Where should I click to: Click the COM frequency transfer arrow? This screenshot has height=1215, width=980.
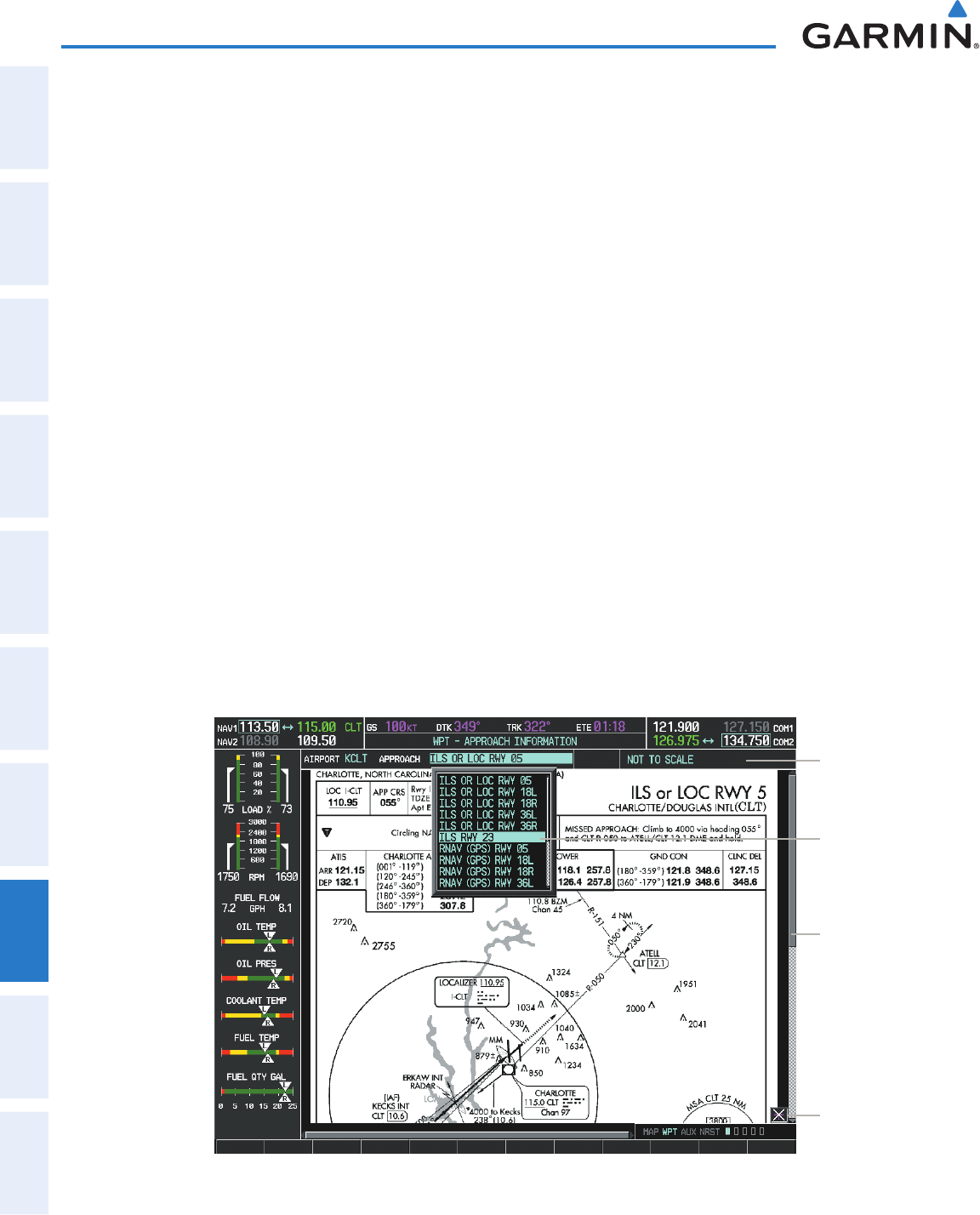708,741
